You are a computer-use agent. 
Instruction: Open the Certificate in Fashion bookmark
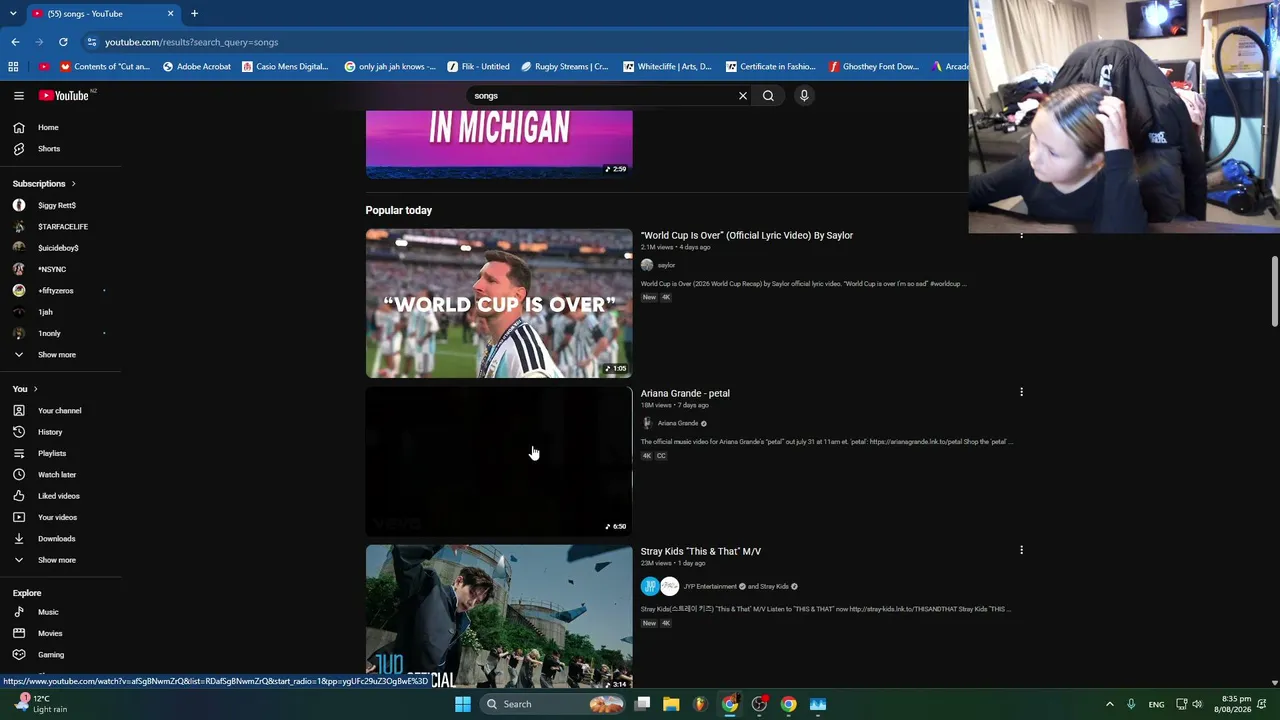coord(771,67)
